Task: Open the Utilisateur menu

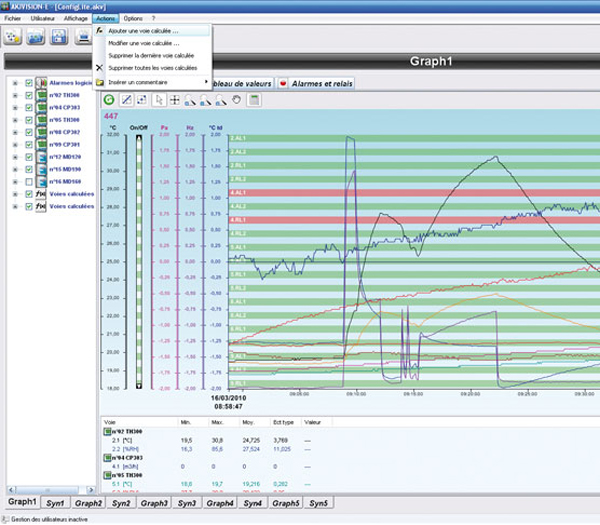Action: coord(42,18)
